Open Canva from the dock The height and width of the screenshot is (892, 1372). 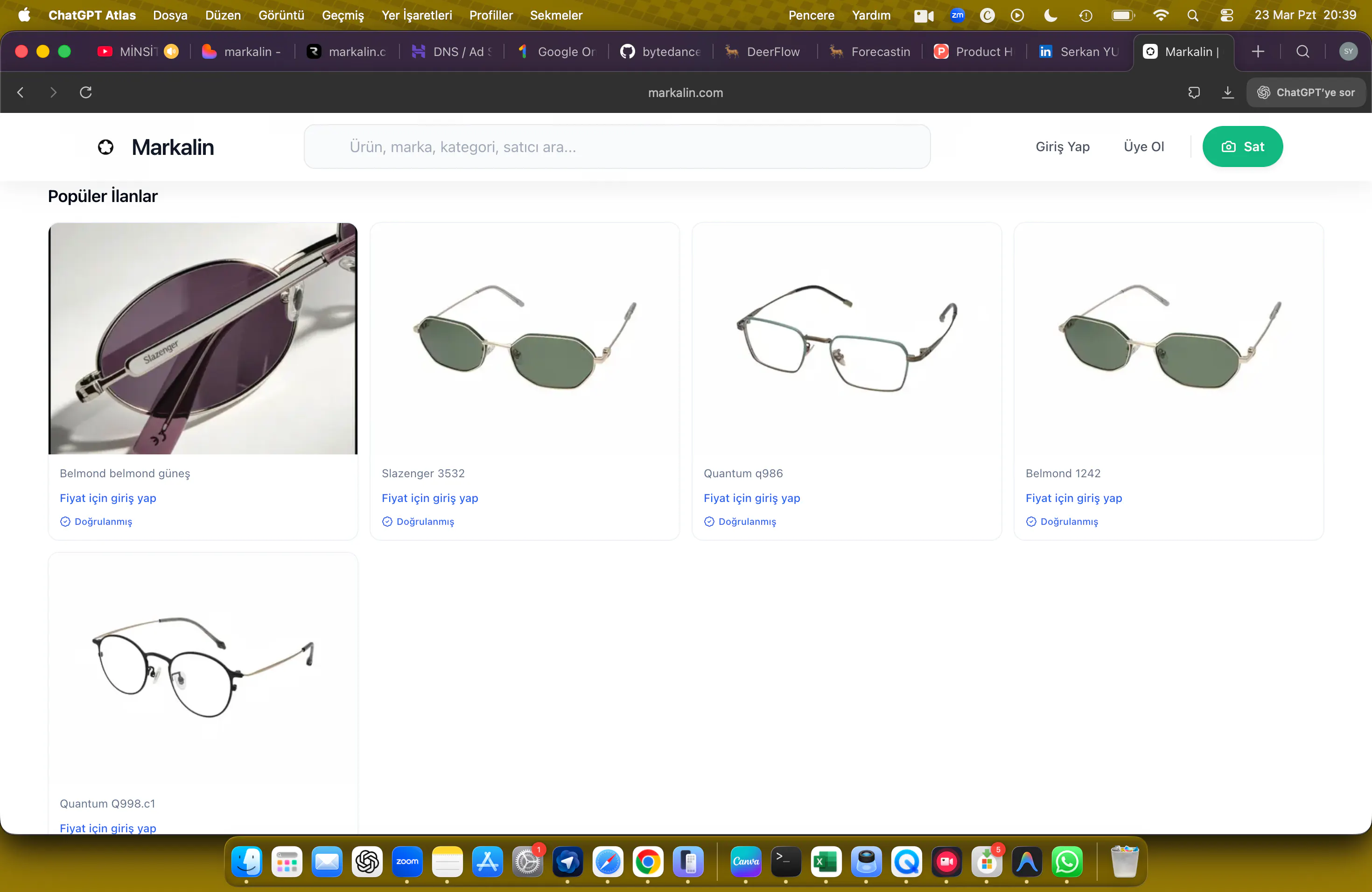pyautogui.click(x=746, y=862)
